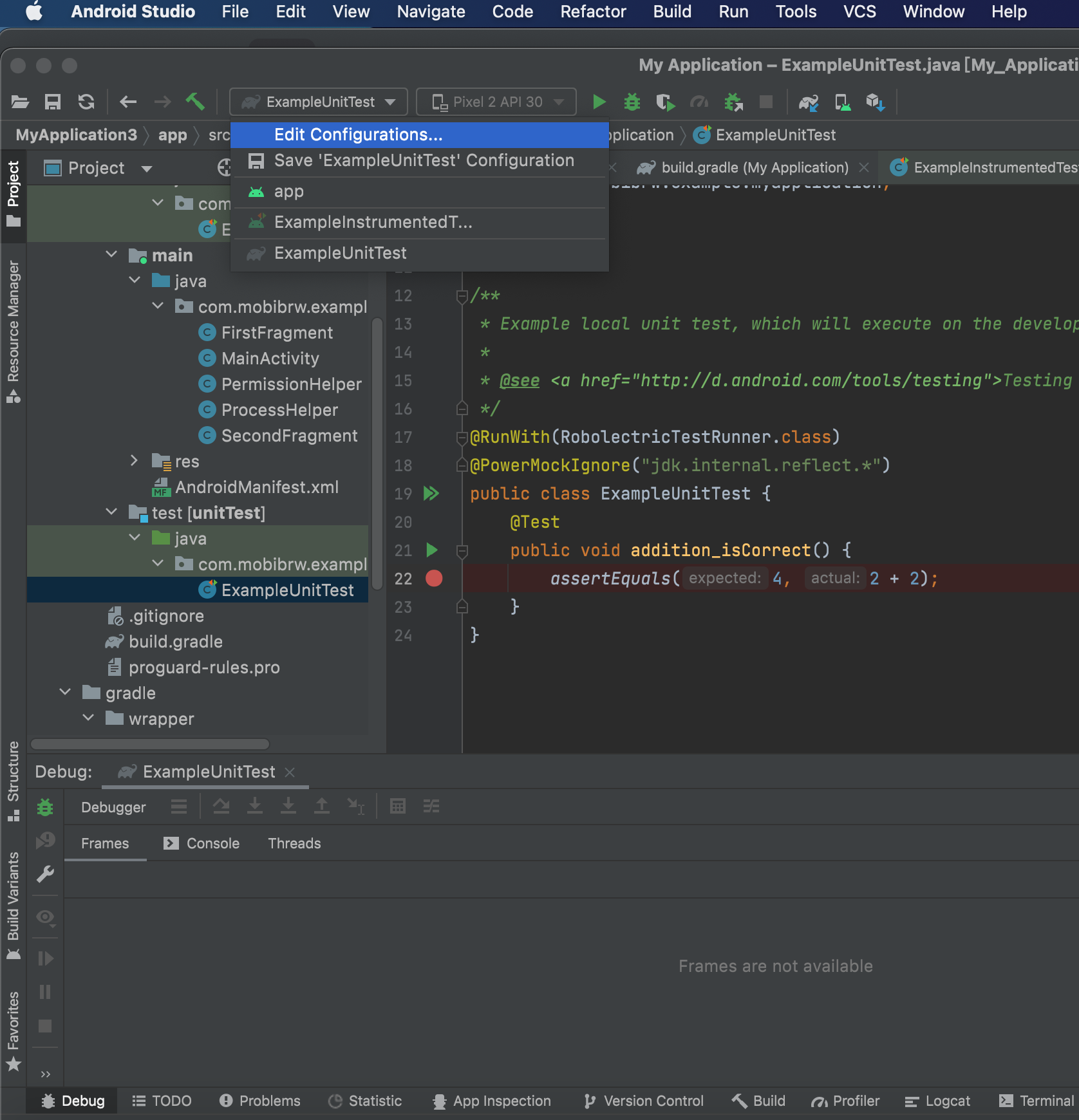Sync project with Gradle files icon
The image size is (1079, 1120).
tap(809, 102)
